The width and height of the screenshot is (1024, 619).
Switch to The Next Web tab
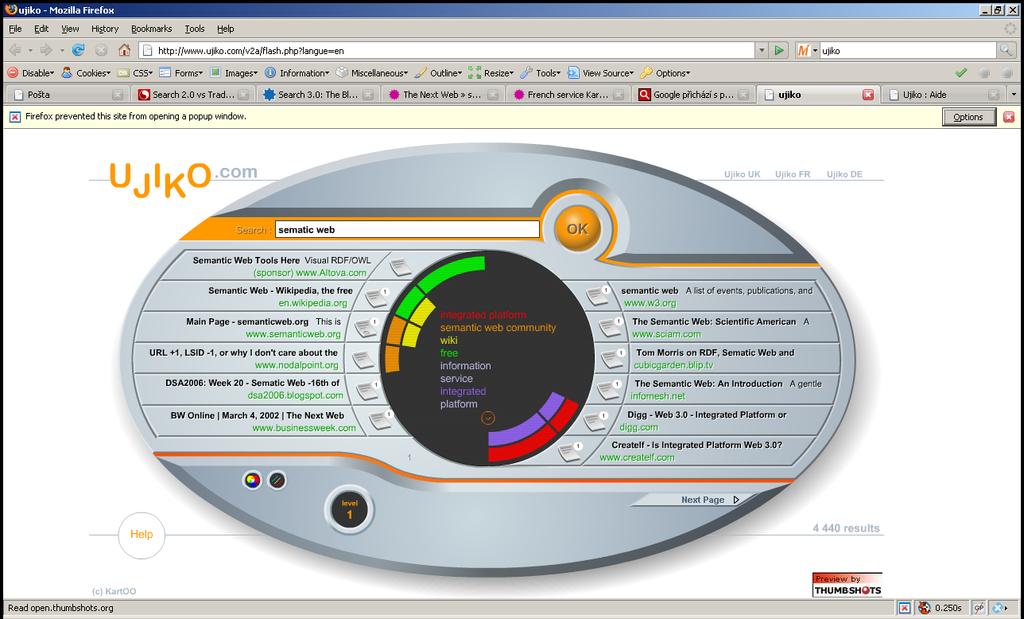tap(442, 95)
